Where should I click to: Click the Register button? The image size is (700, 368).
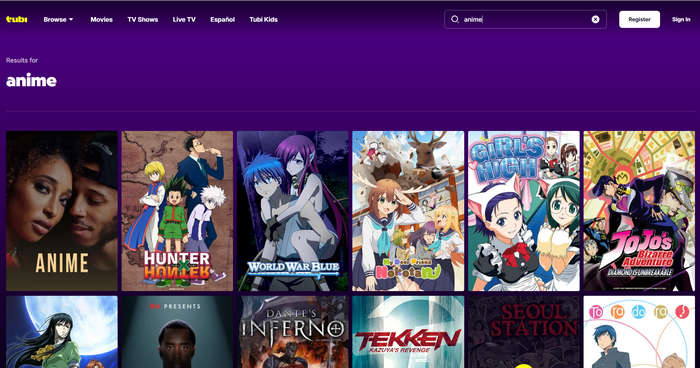[x=639, y=19]
